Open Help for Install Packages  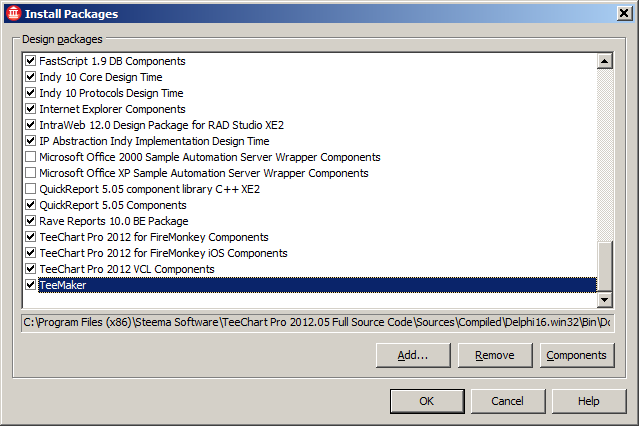(589, 402)
